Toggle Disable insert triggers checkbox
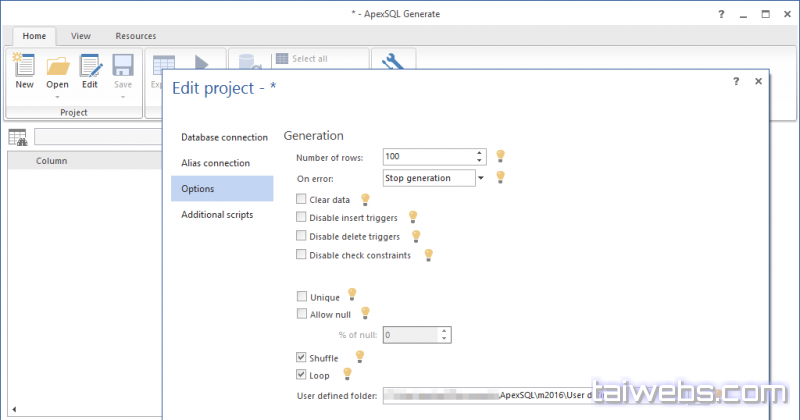Viewport: 800px width, 420px height. pyautogui.click(x=302, y=217)
